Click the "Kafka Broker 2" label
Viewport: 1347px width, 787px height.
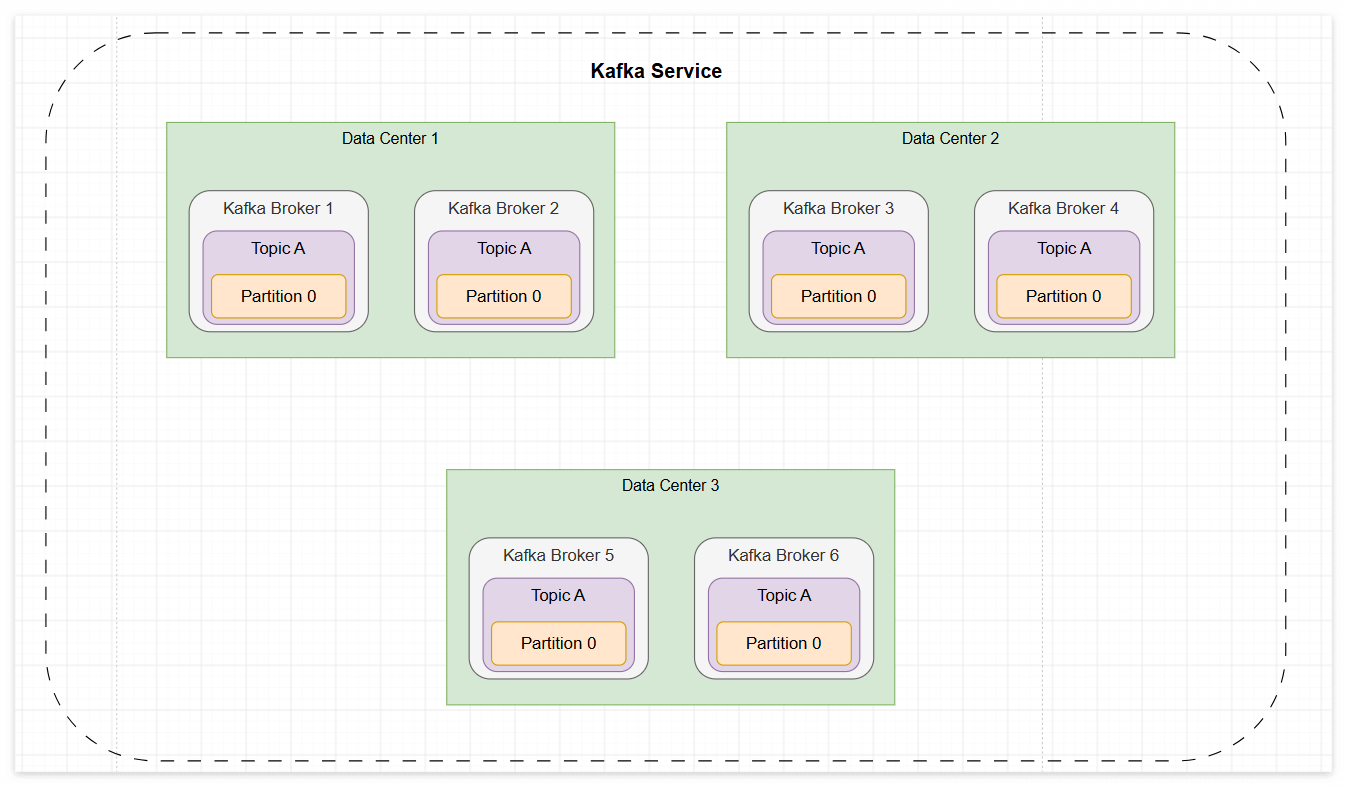(x=503, y=208)
